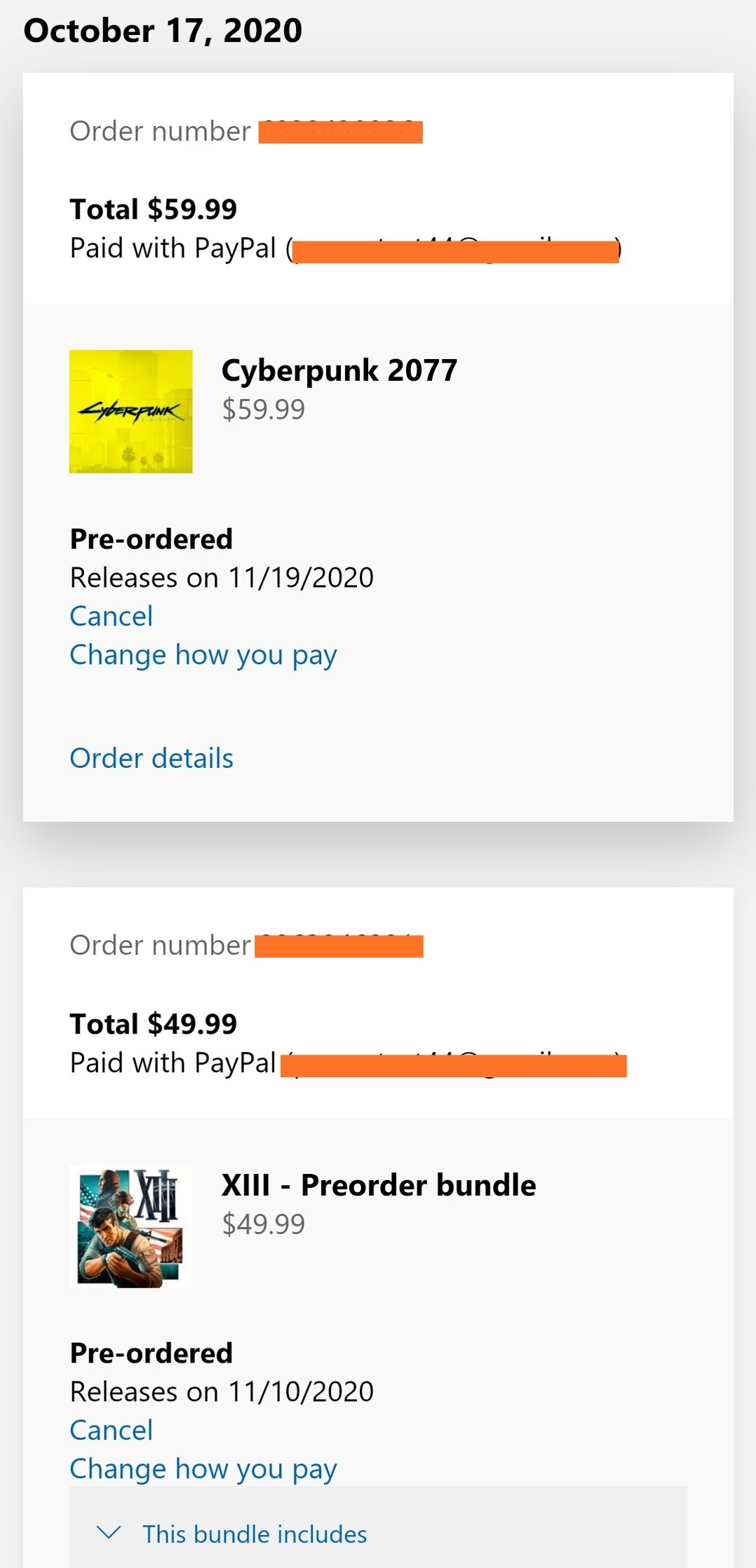
Task: Click the XIII Preorder bundle cover image
Action: click(x=130, y=1226)
